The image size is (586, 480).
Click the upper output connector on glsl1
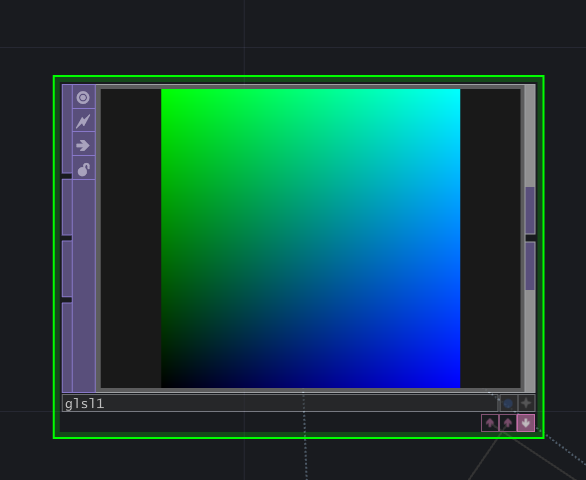click(530, 210)
